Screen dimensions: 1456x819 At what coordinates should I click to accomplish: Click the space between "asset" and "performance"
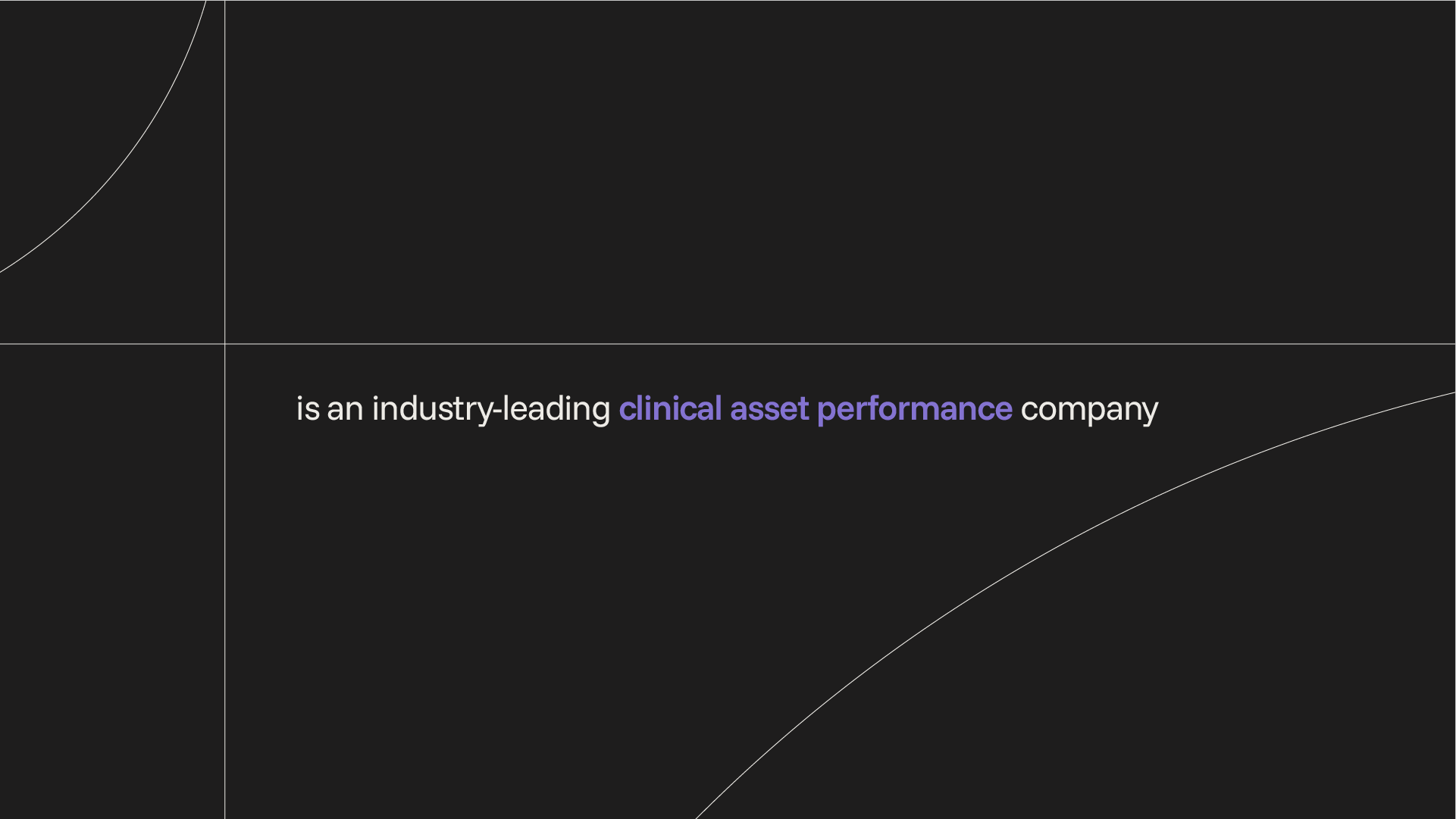tap(813, 410)
